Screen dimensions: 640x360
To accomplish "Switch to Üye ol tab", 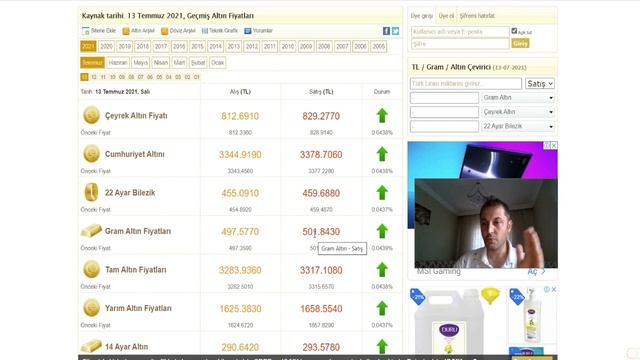I will [x=446, y=16].
